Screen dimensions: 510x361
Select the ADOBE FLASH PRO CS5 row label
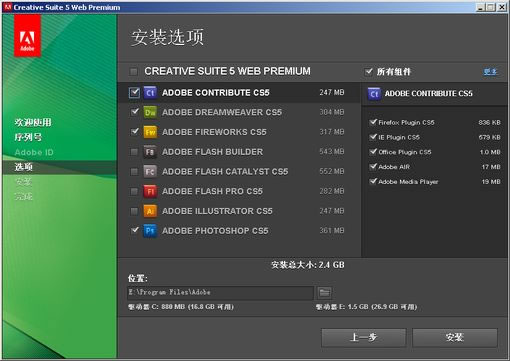tap(212, 191)
